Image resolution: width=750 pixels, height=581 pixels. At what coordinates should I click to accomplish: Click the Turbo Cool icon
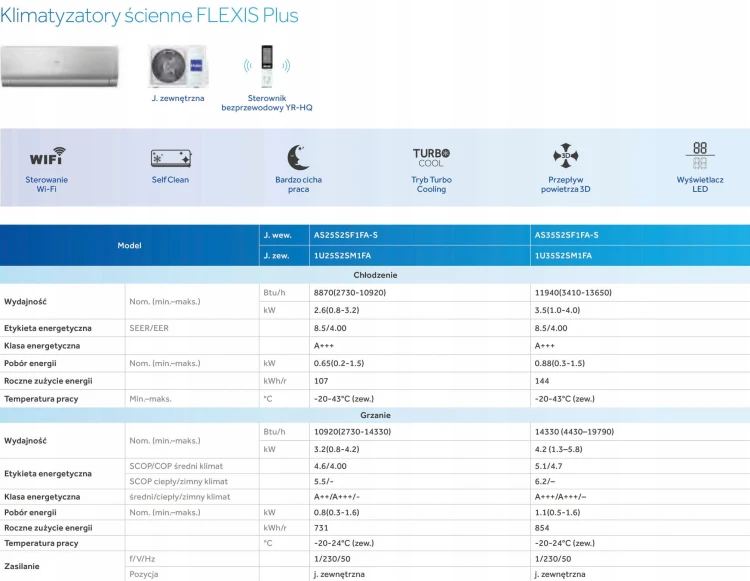click(431, 157)
